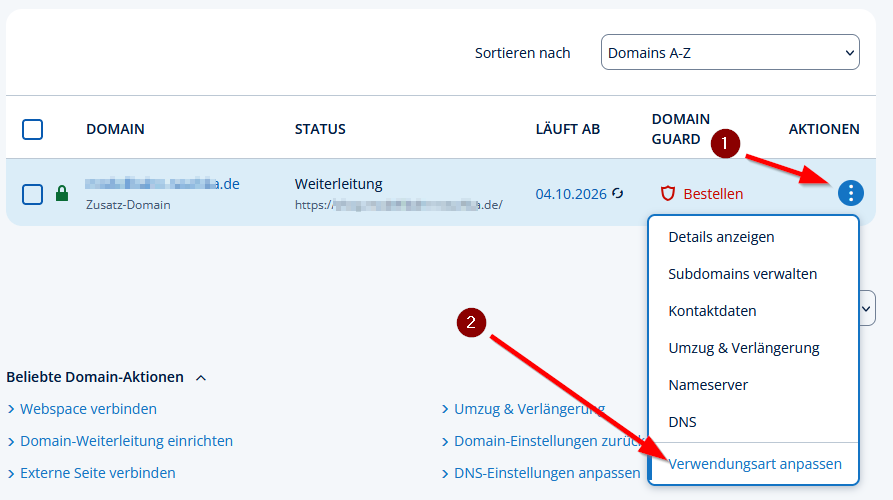Click the Externe Seite verbinden link
The image size is (893, 500).
(x=97, y=473)
